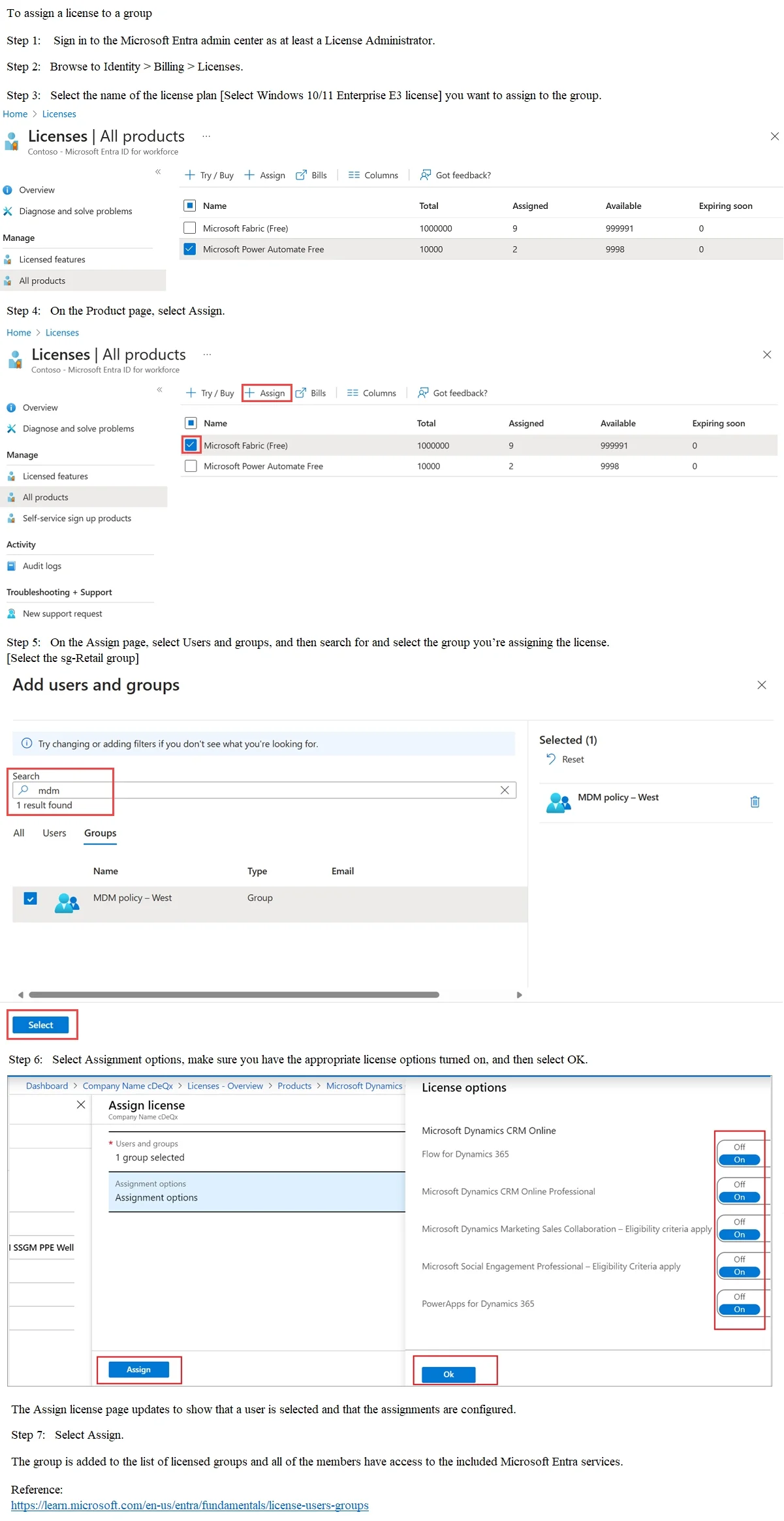
Task: Click right arrow of horizontal scrollbar
Action: click(520, 995)
